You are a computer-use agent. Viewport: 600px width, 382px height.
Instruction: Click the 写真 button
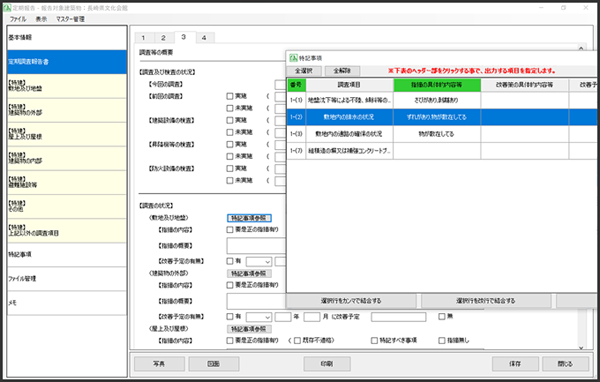(159, 364)
